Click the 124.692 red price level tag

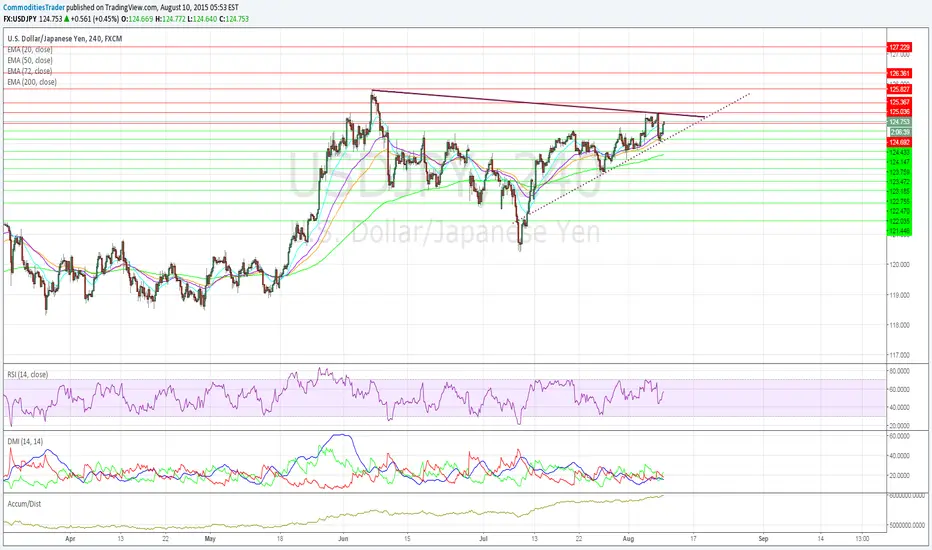pyautogui.click(x=899, y=143)
